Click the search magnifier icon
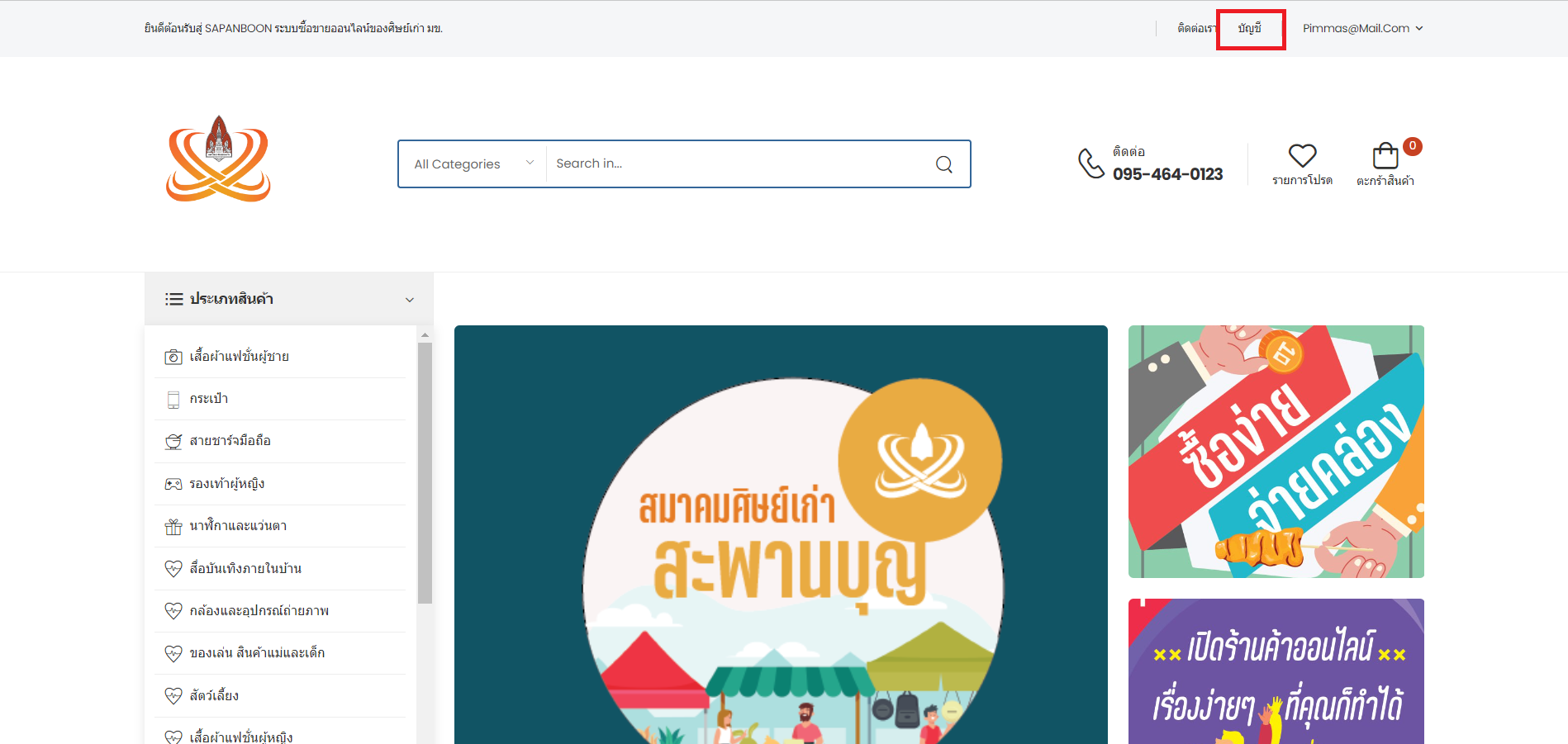Viewport: 1568px width, 744px height. point(943,164)
